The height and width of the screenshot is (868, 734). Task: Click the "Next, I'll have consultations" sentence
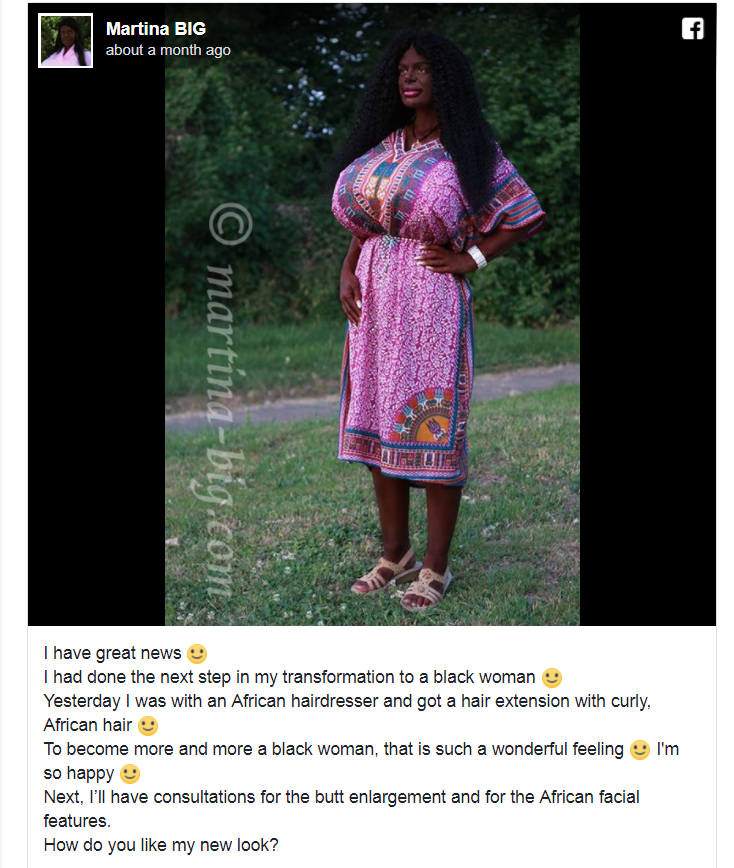[342, 809]
